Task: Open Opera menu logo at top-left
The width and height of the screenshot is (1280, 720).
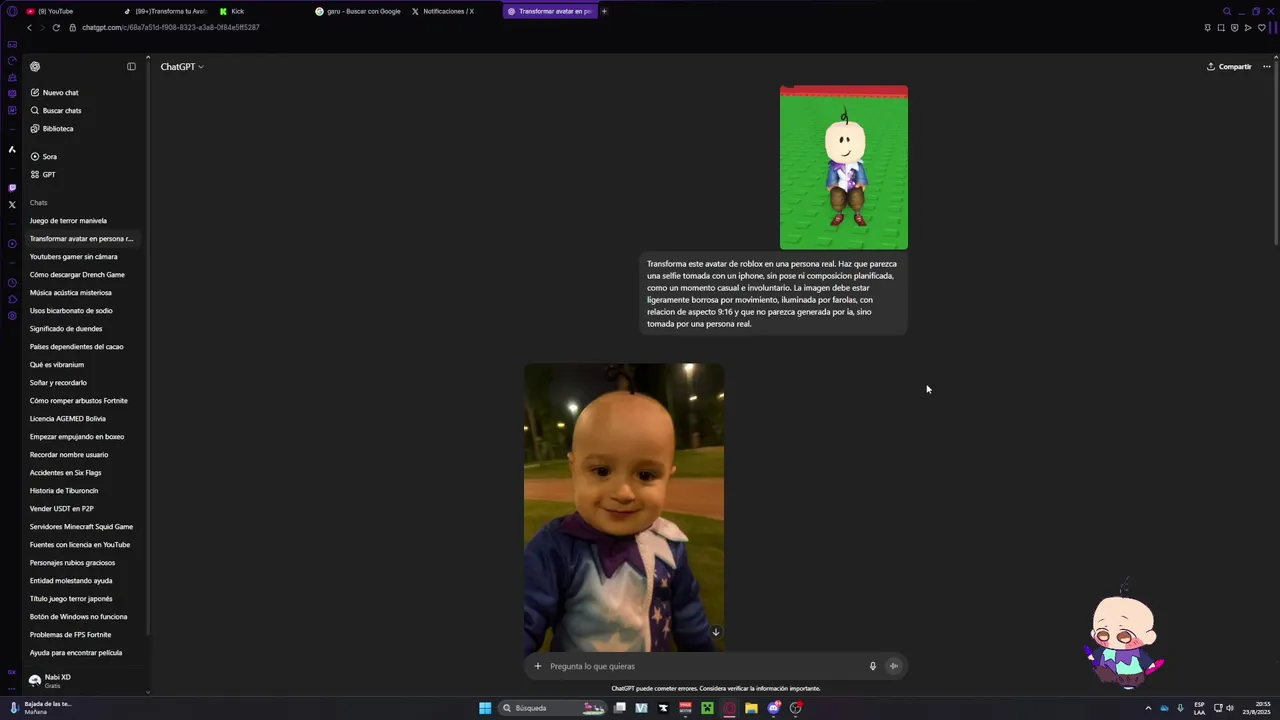Action: tap(12, 11)
